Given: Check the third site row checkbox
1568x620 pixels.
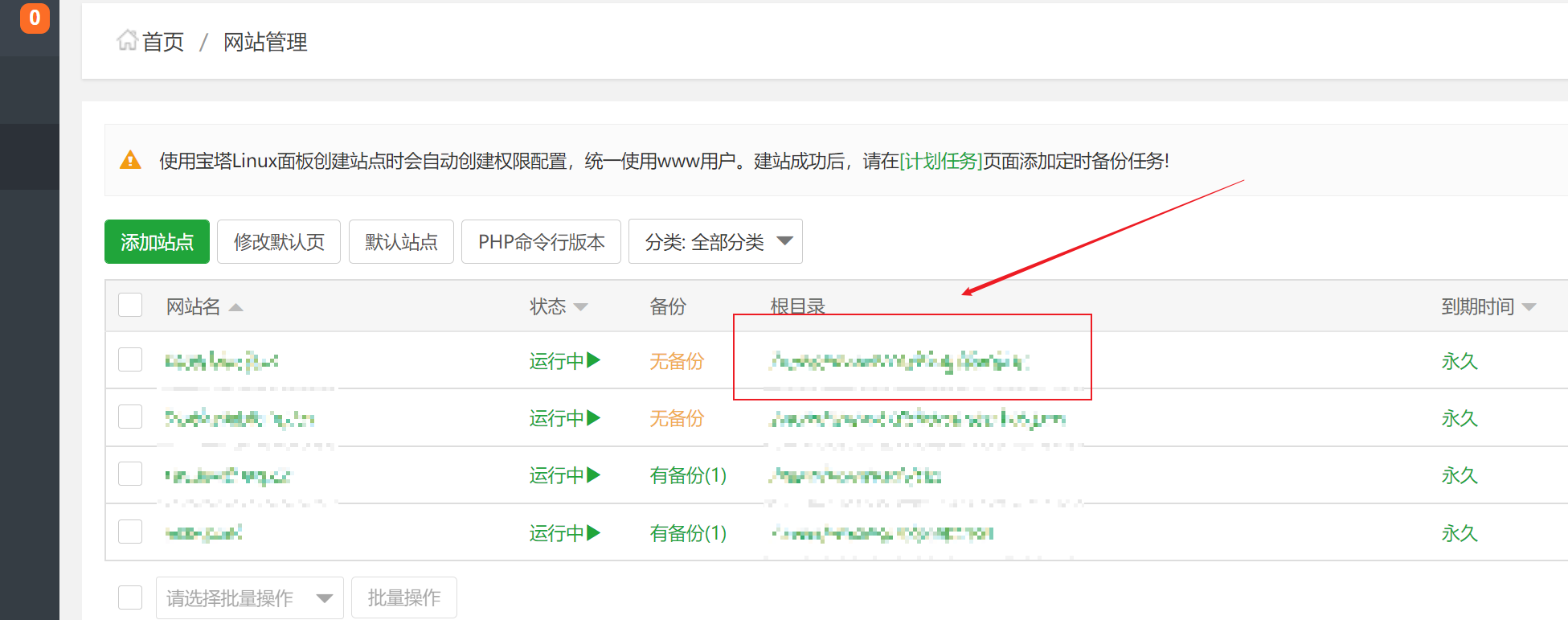Looking at the screenshot, I should [130, 474].
